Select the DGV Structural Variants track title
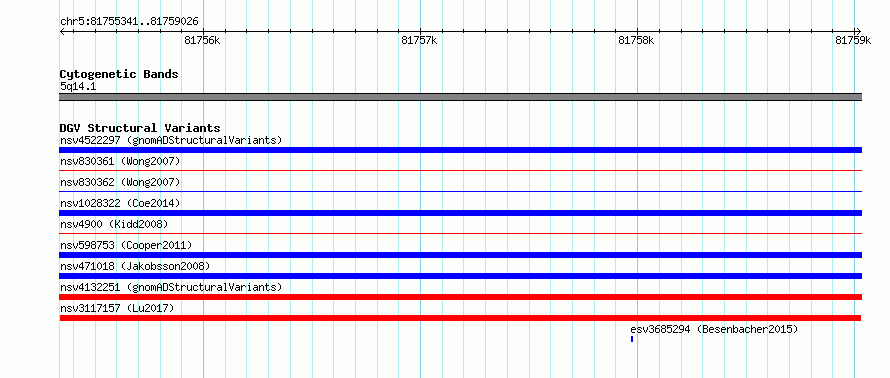The width and height of the screenshot is (890, 378). coord(140,128)
